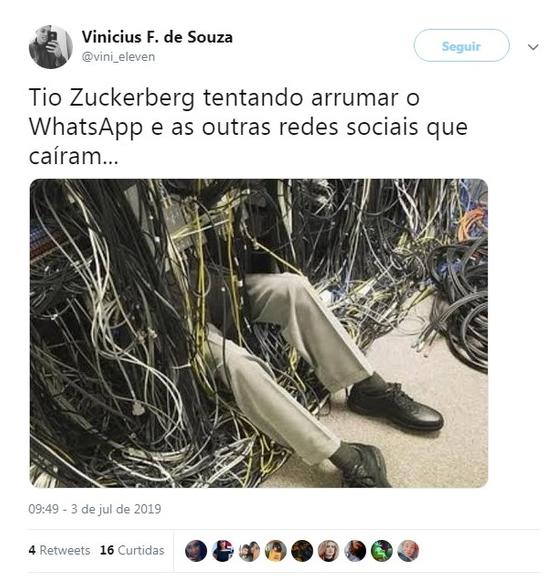This screenshot has height=576, width=544.
Task: Open the last liker avatar
Action: [408, 551]
